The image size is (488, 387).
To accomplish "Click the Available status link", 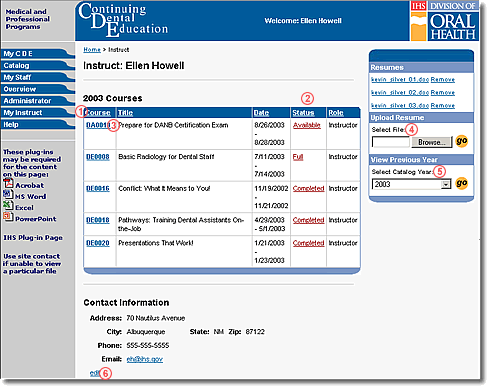I will click(307, 125).
